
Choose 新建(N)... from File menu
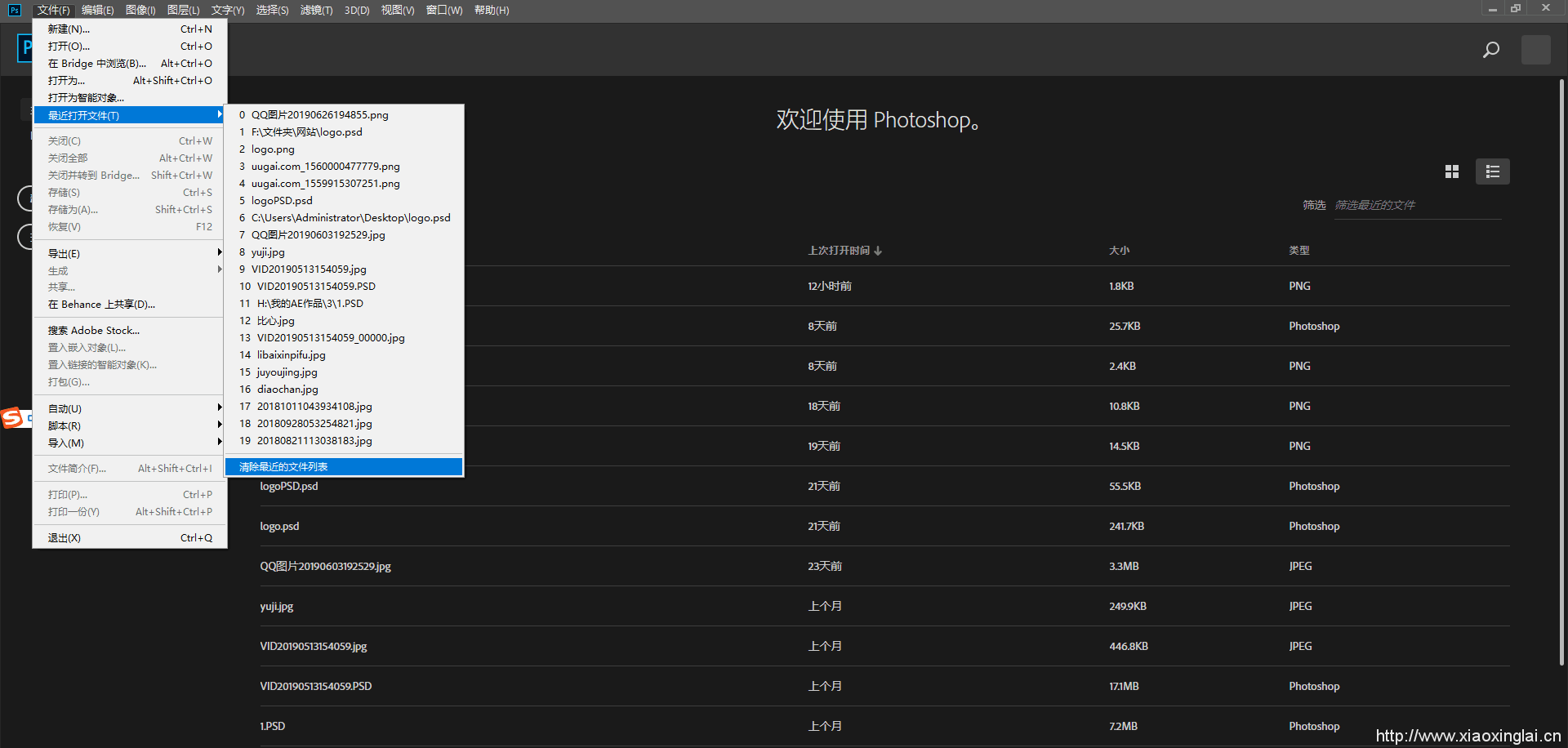130,29
